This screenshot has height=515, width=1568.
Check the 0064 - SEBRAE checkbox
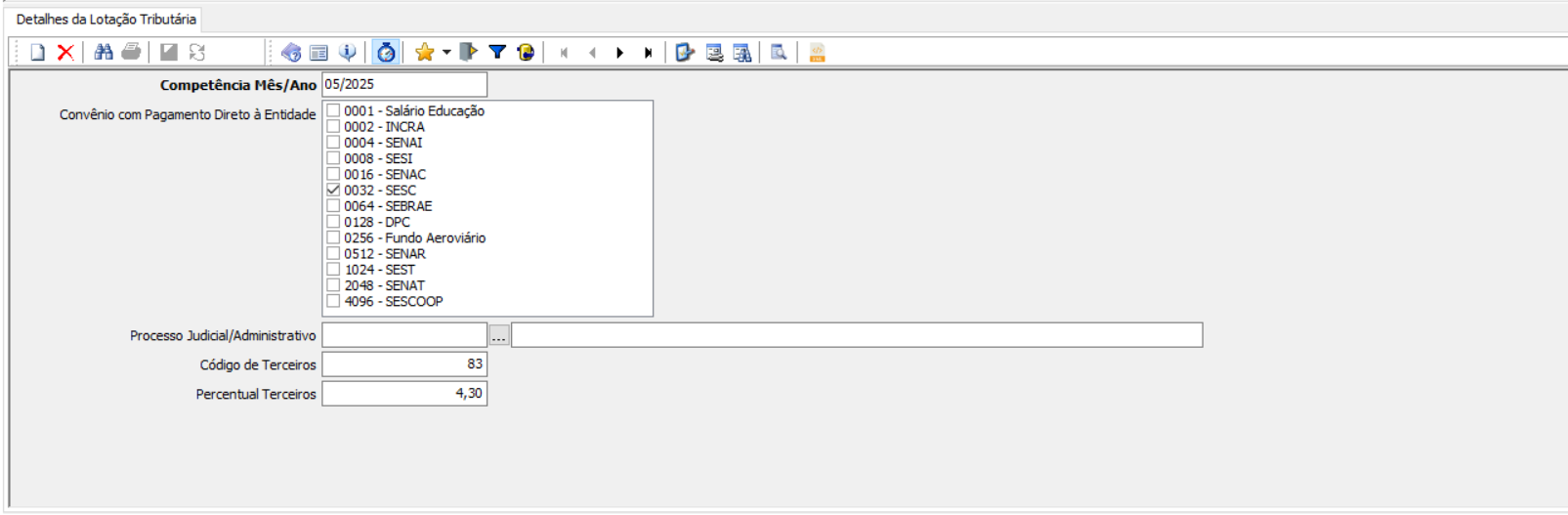pos(333,206)
